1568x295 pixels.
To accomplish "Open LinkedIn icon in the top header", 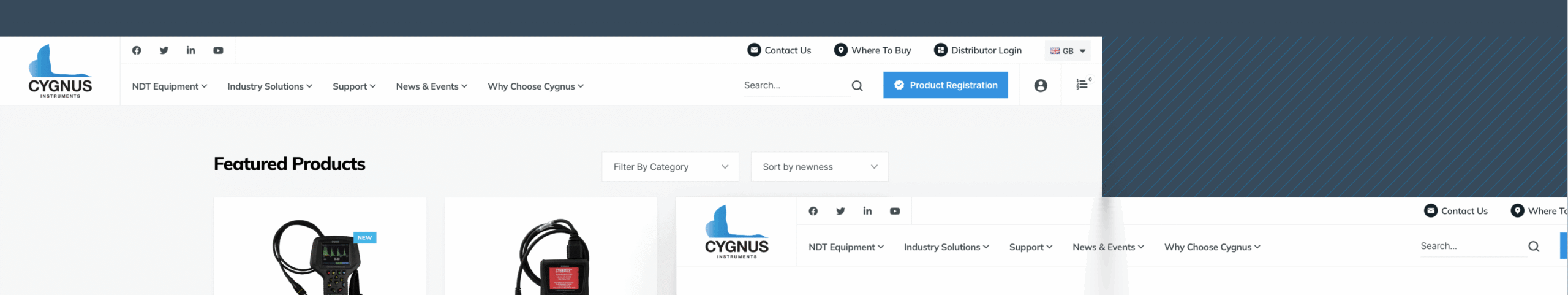I will (x=190, y=50).
